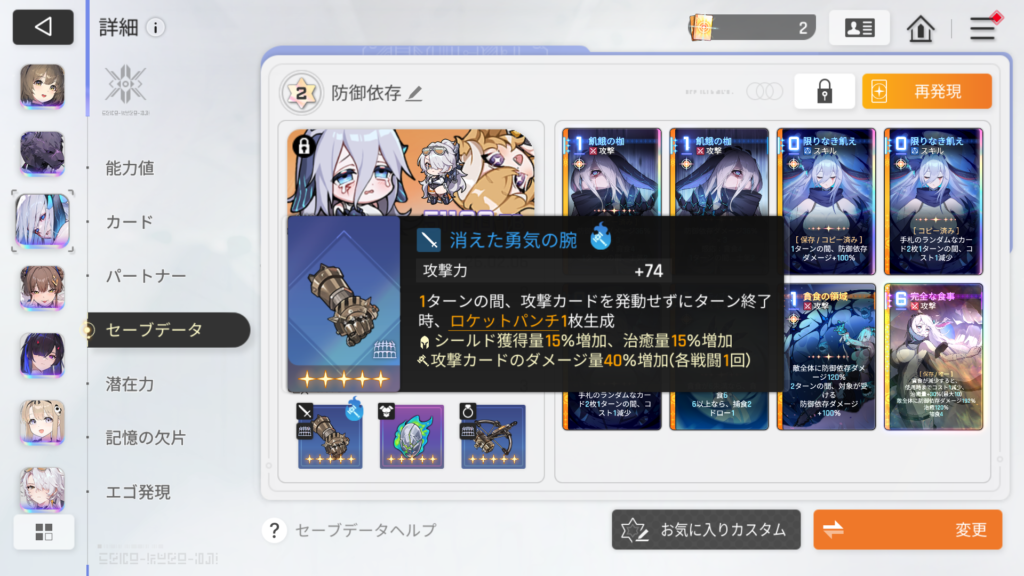Click the back arrow button
This screenshot has width=1024, height=576.
[43, 27]
